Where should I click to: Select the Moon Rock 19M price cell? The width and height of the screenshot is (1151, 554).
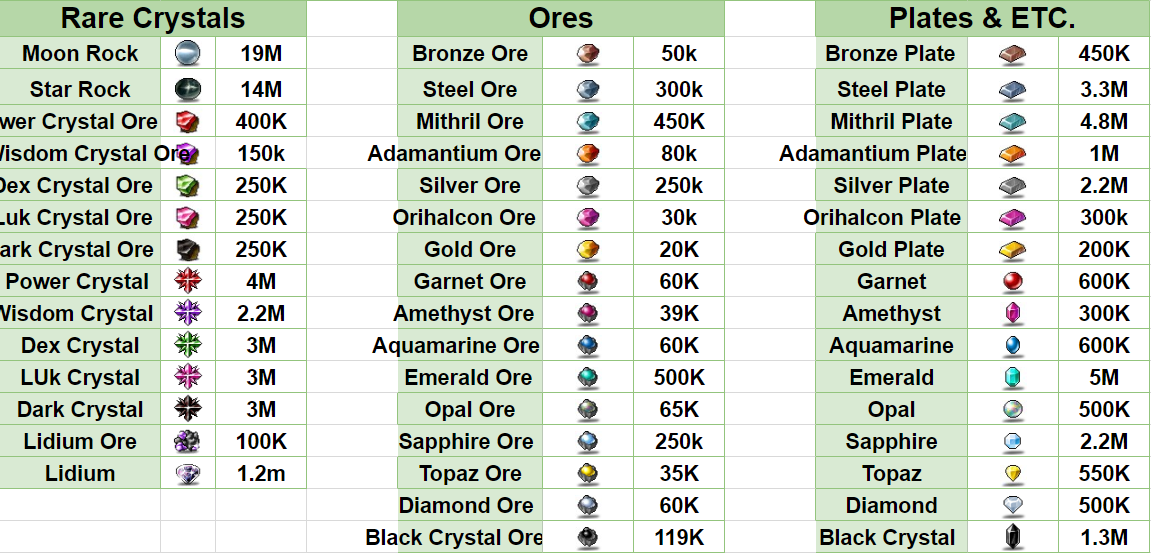pyautogui.click(x=261, y=54)
